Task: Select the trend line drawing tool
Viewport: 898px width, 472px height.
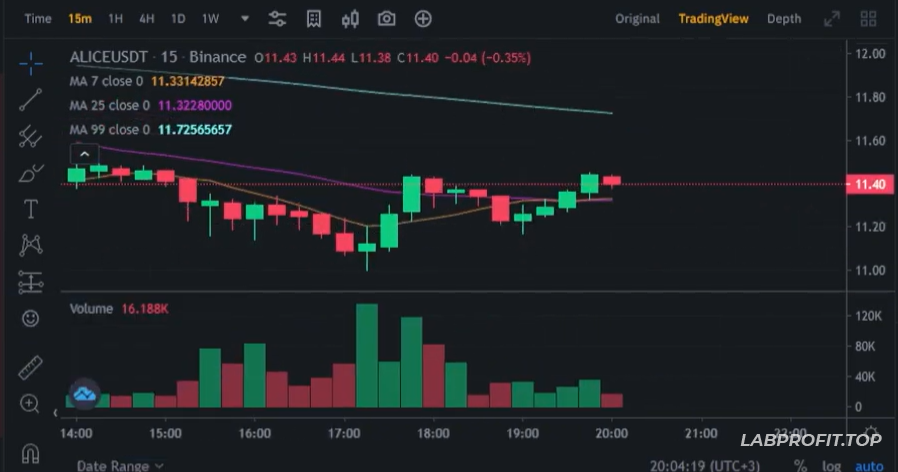Action: point(31,99)
